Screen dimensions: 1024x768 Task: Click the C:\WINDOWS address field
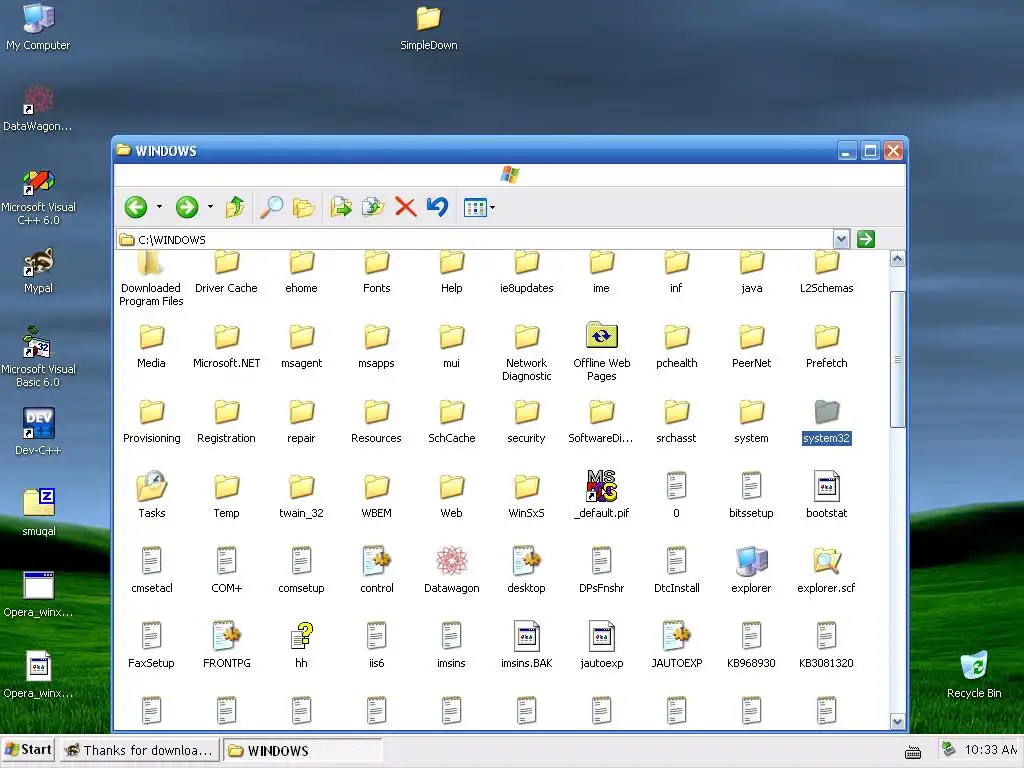pyautogui.click(x=475, y=240)
